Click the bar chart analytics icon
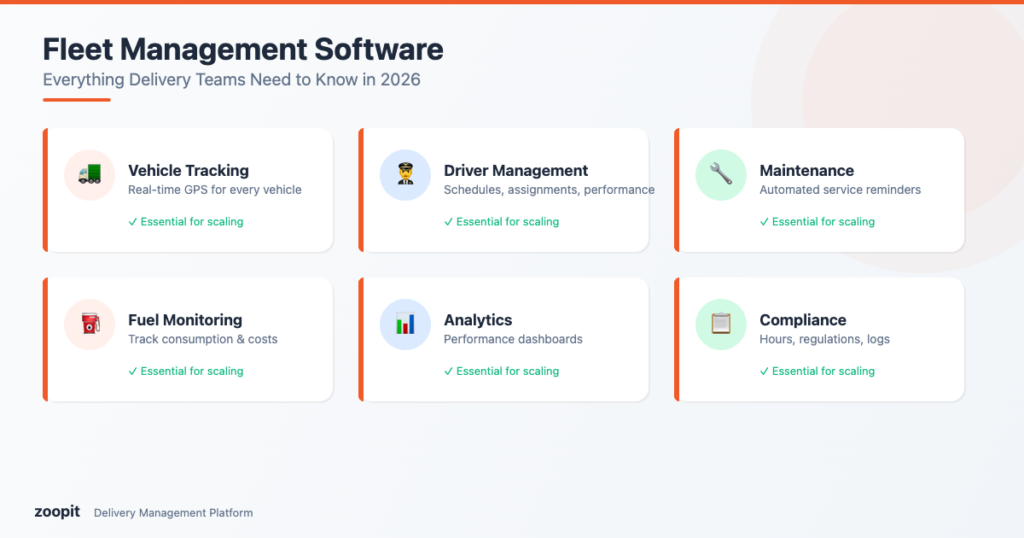The width and height of the screenshot is (1024, 538). click(405, 324)
